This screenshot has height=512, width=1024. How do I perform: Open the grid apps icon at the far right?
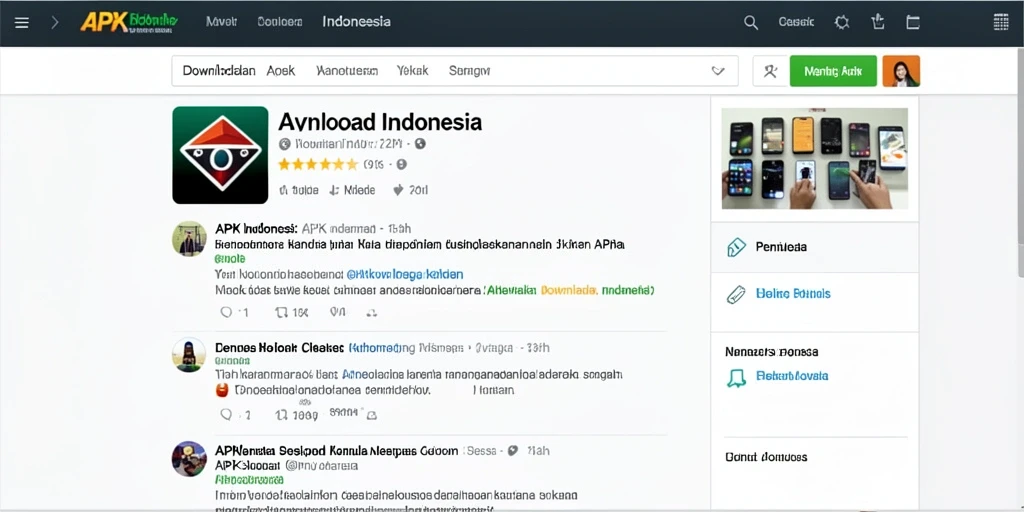click(x=1000, y=22)
